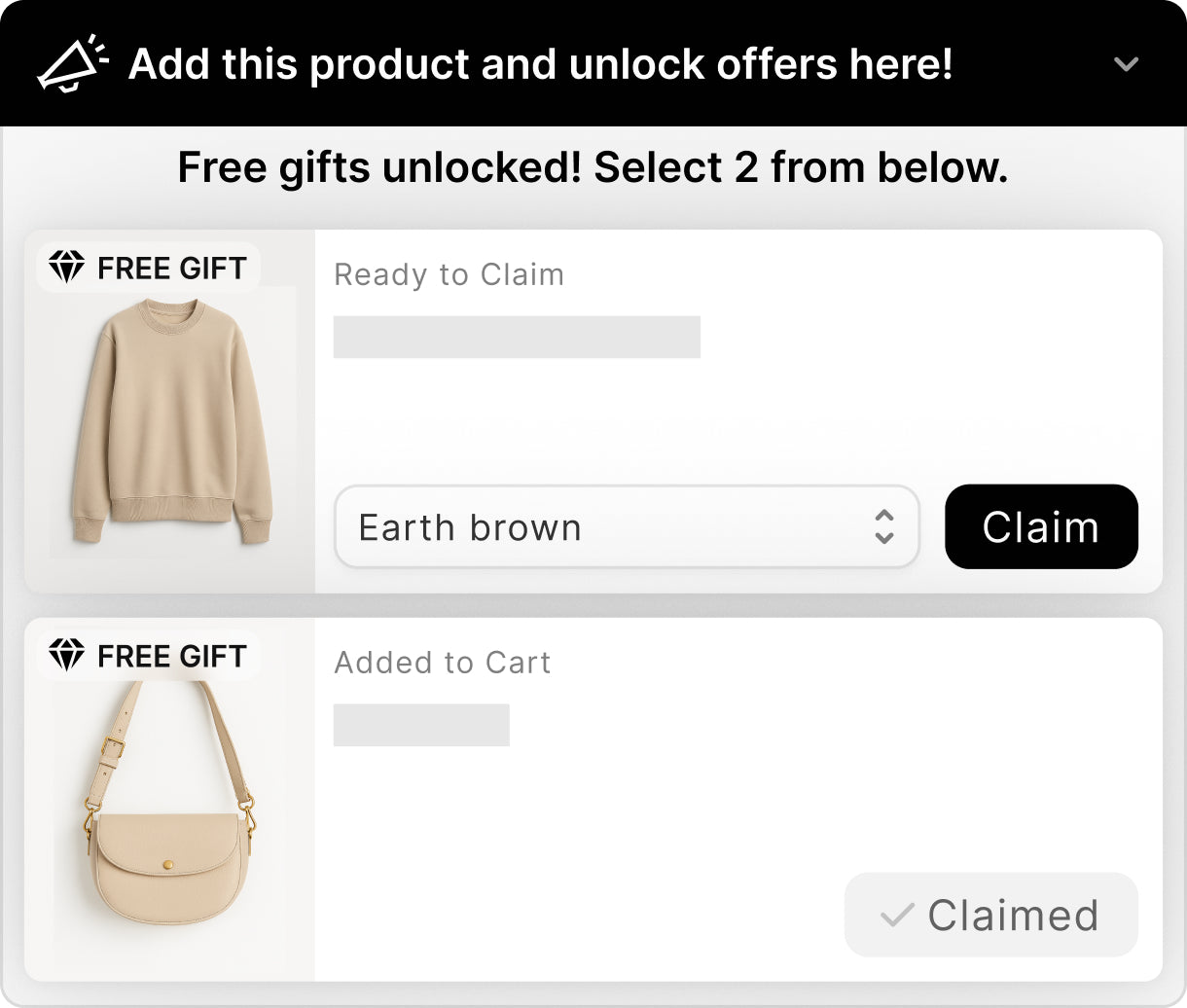
Task: Select the FREE GIFT badge above the handbag
Action: pos(148,656)
